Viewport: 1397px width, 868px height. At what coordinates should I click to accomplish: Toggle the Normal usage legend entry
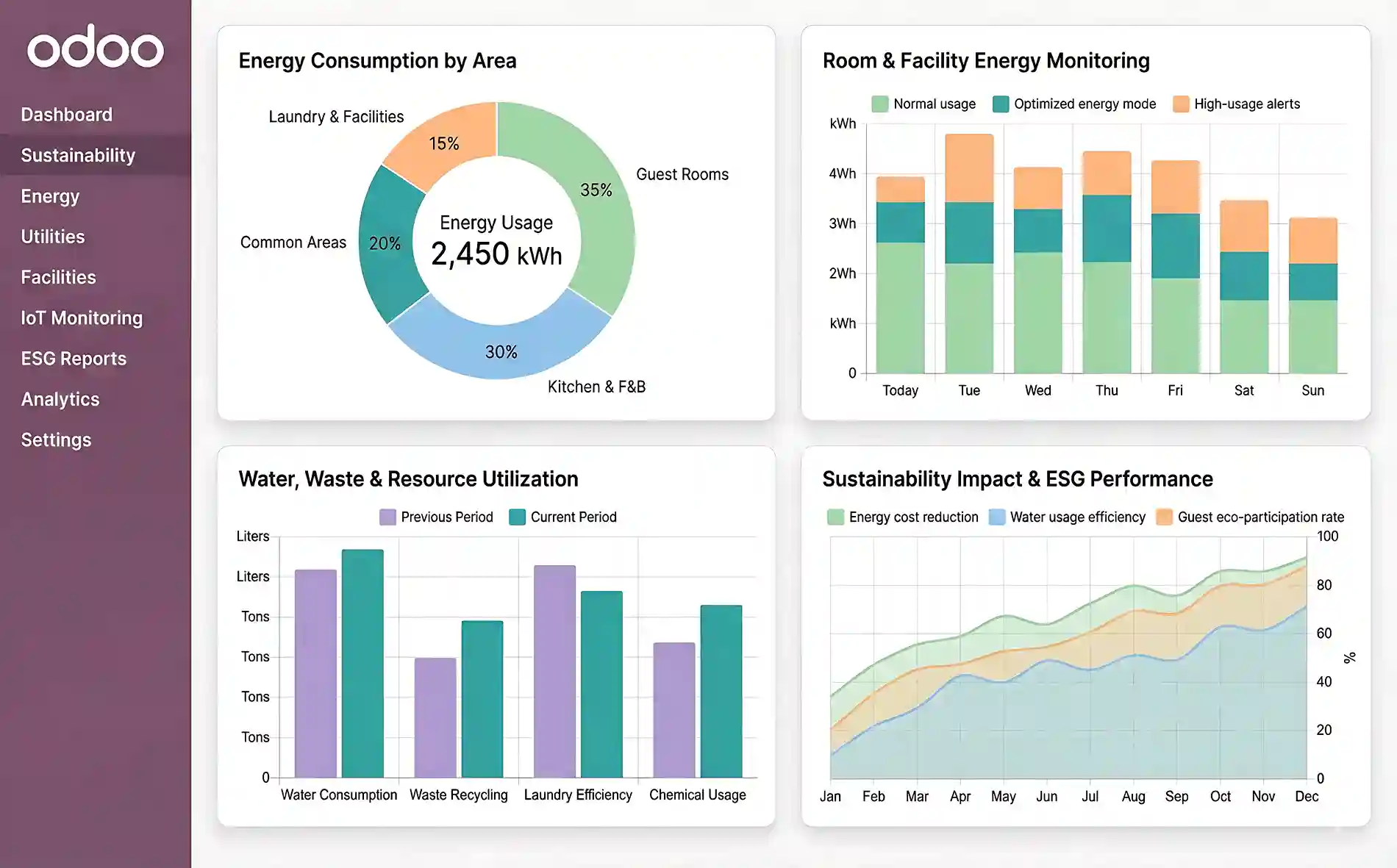pos(923,104)
